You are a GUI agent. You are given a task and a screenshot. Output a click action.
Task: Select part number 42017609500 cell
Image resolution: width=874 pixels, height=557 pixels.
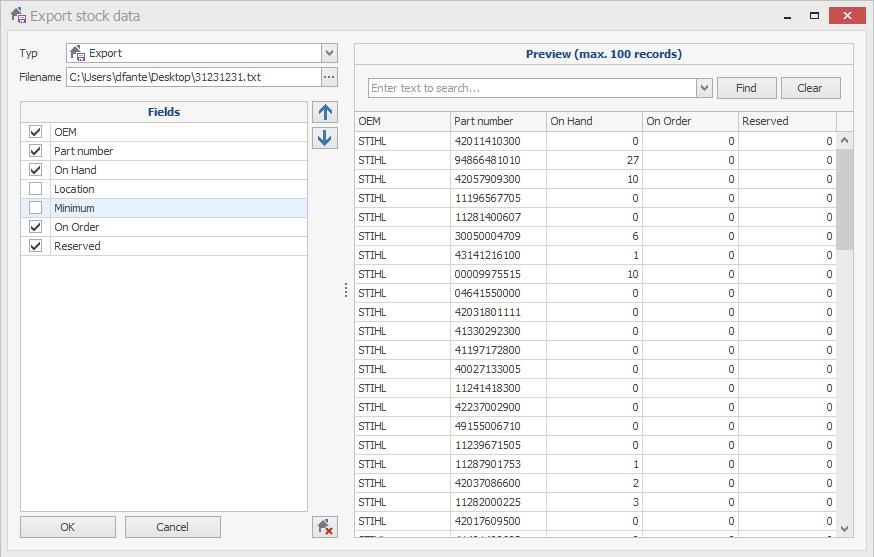point(498,521)
